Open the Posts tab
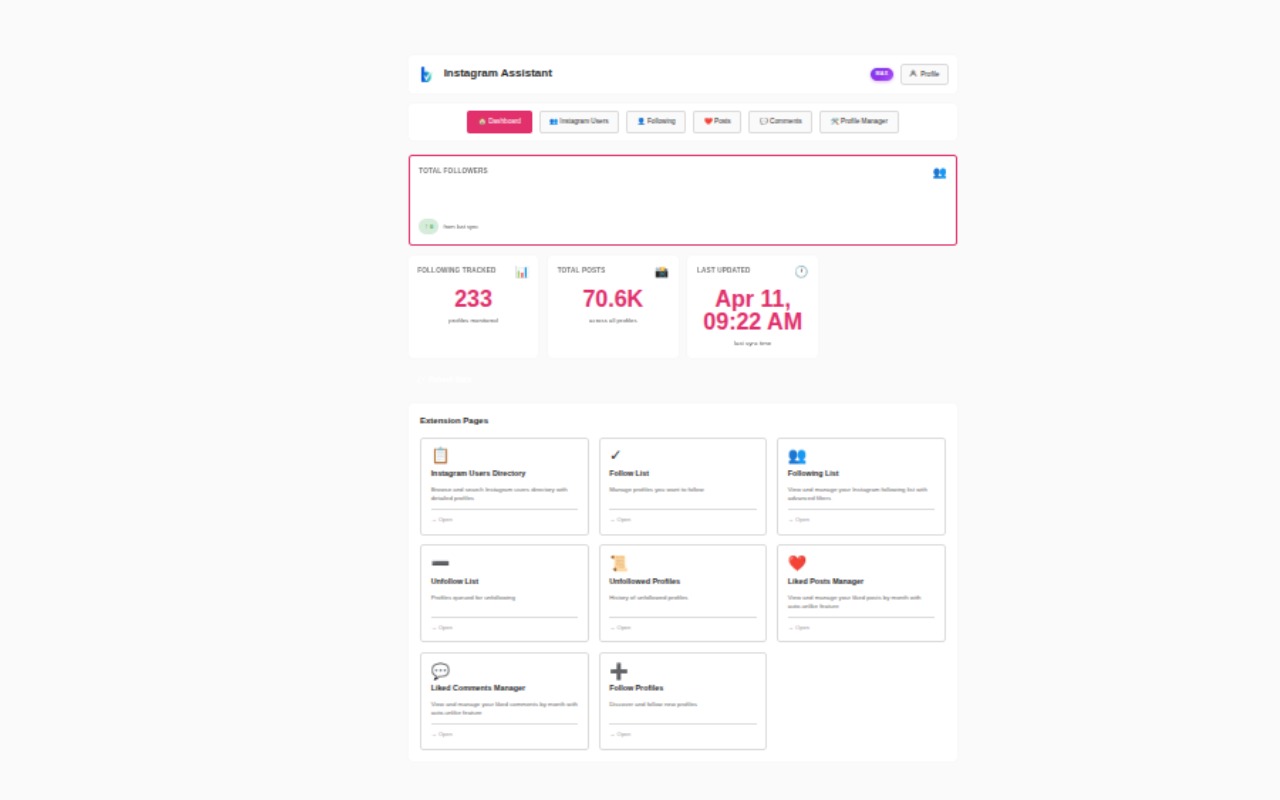1280x800 pixels. (717, 121)
